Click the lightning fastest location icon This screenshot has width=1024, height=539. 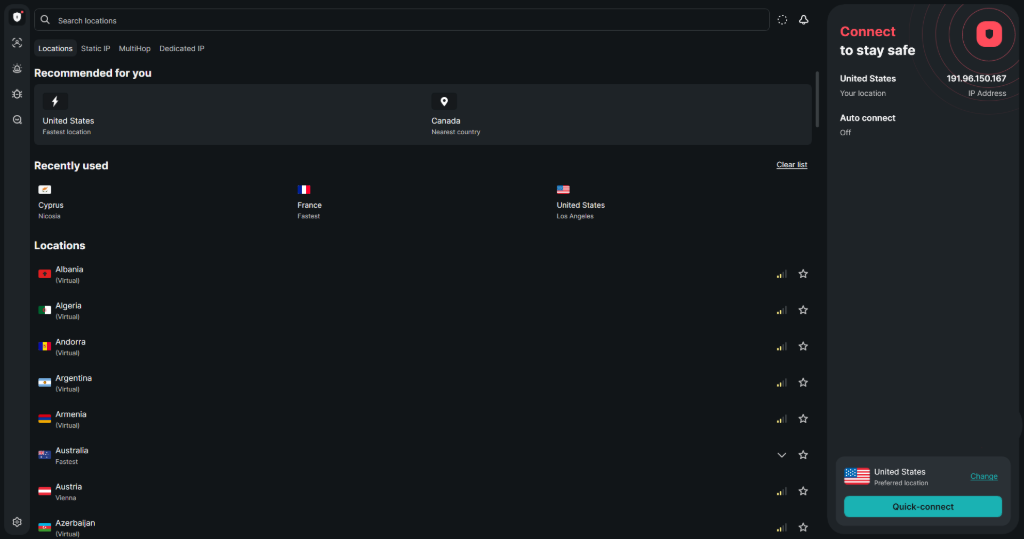pyautogui.click(x=55, y=101)
